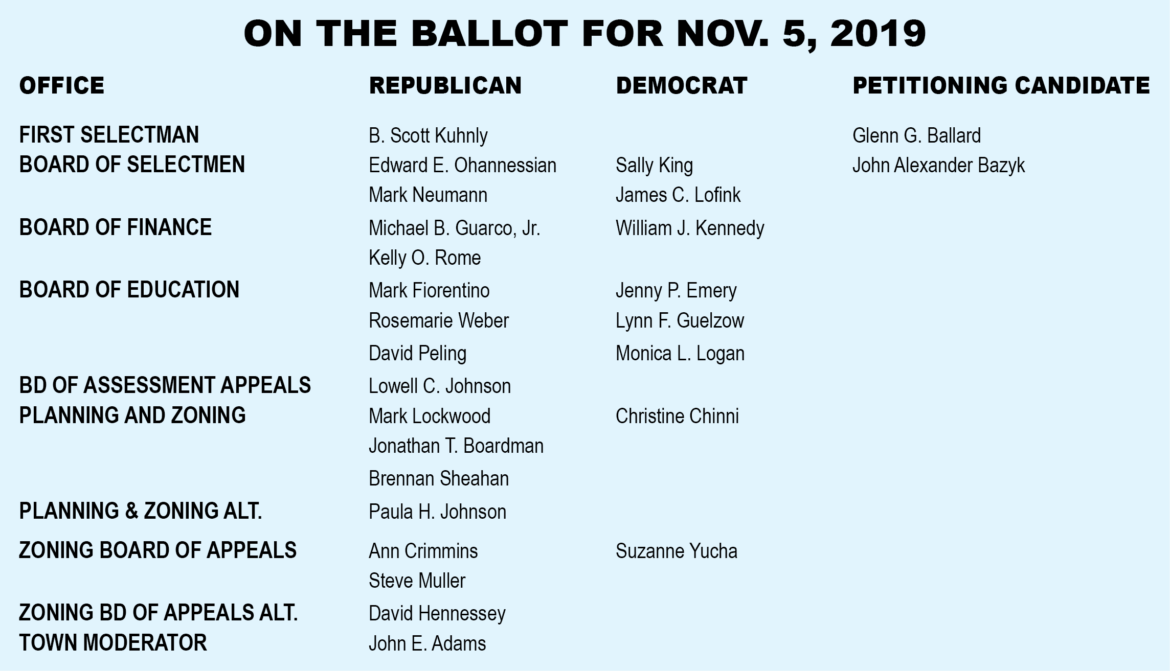The image size is (1170, 671).
Task: Click candidate Kelly O. Rome
Action: tap(424, 258)
